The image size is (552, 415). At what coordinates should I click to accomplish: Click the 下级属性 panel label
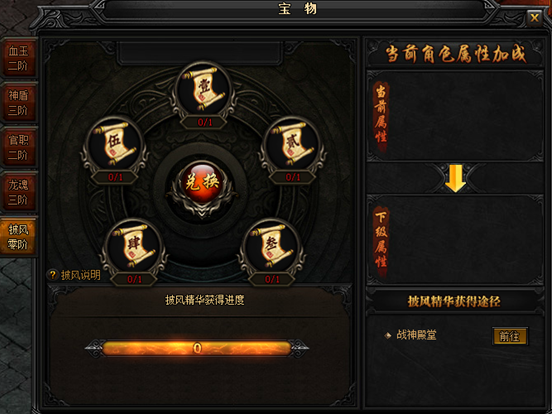pos(381,239)
